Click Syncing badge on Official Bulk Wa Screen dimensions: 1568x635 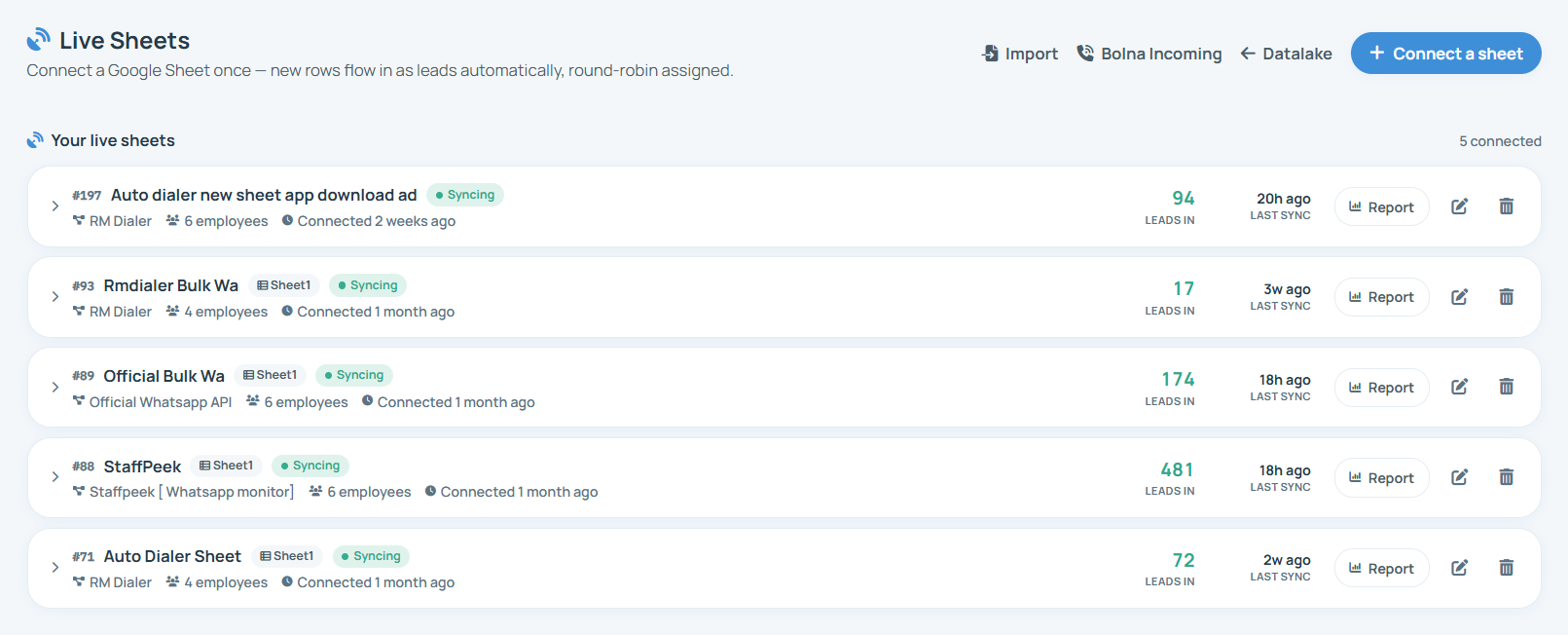click(354, 375)
